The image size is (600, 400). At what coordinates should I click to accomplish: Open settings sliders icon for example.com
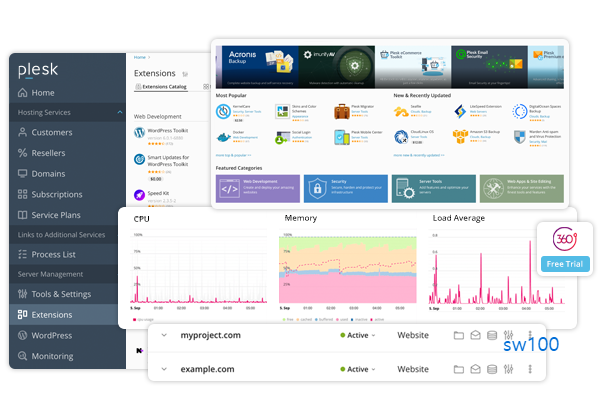point(508,369)
